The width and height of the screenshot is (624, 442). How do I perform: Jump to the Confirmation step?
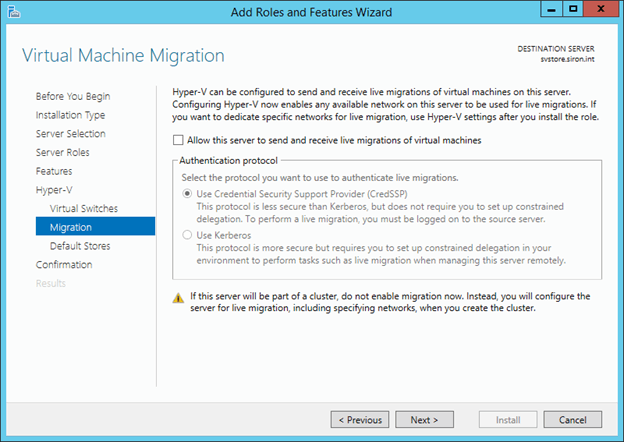pyautogui.click(x=64, y=265)
